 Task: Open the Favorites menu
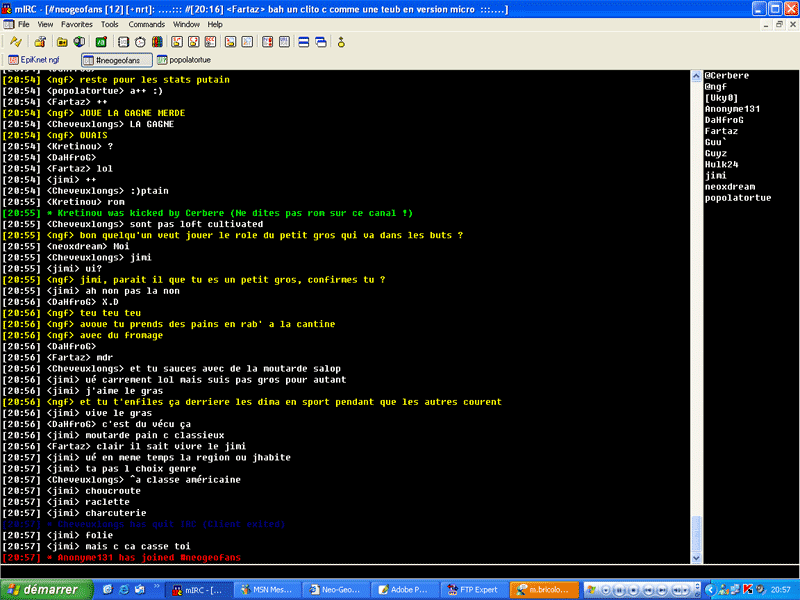(76, 24)
